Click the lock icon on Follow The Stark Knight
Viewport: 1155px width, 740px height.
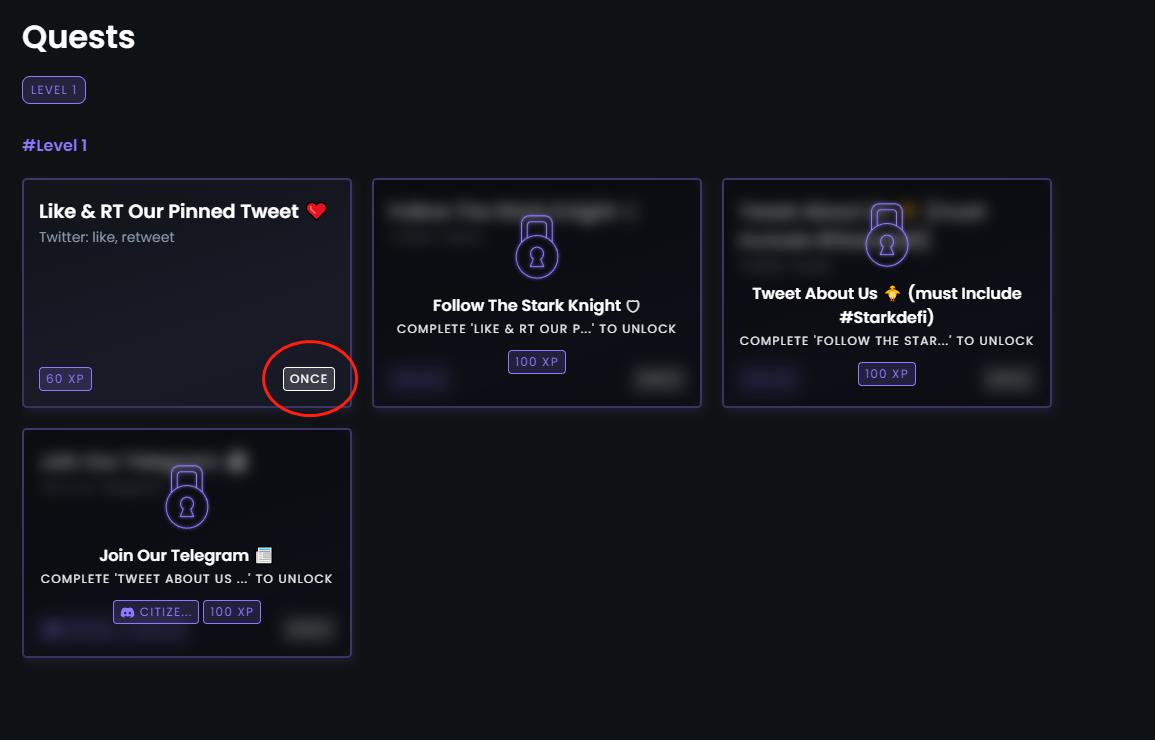(537, 248)
